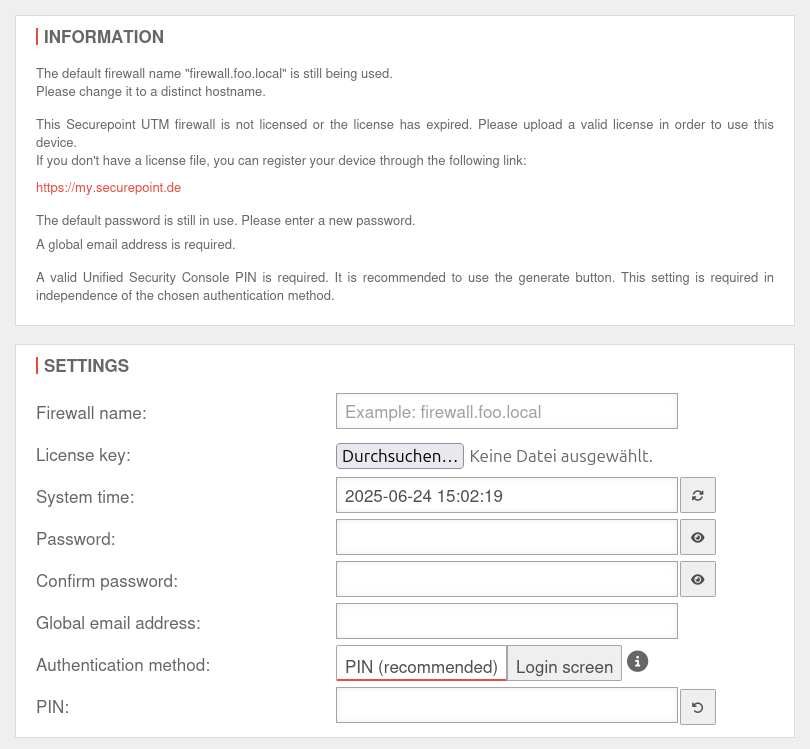Click the Password input box

coord(506,537)
